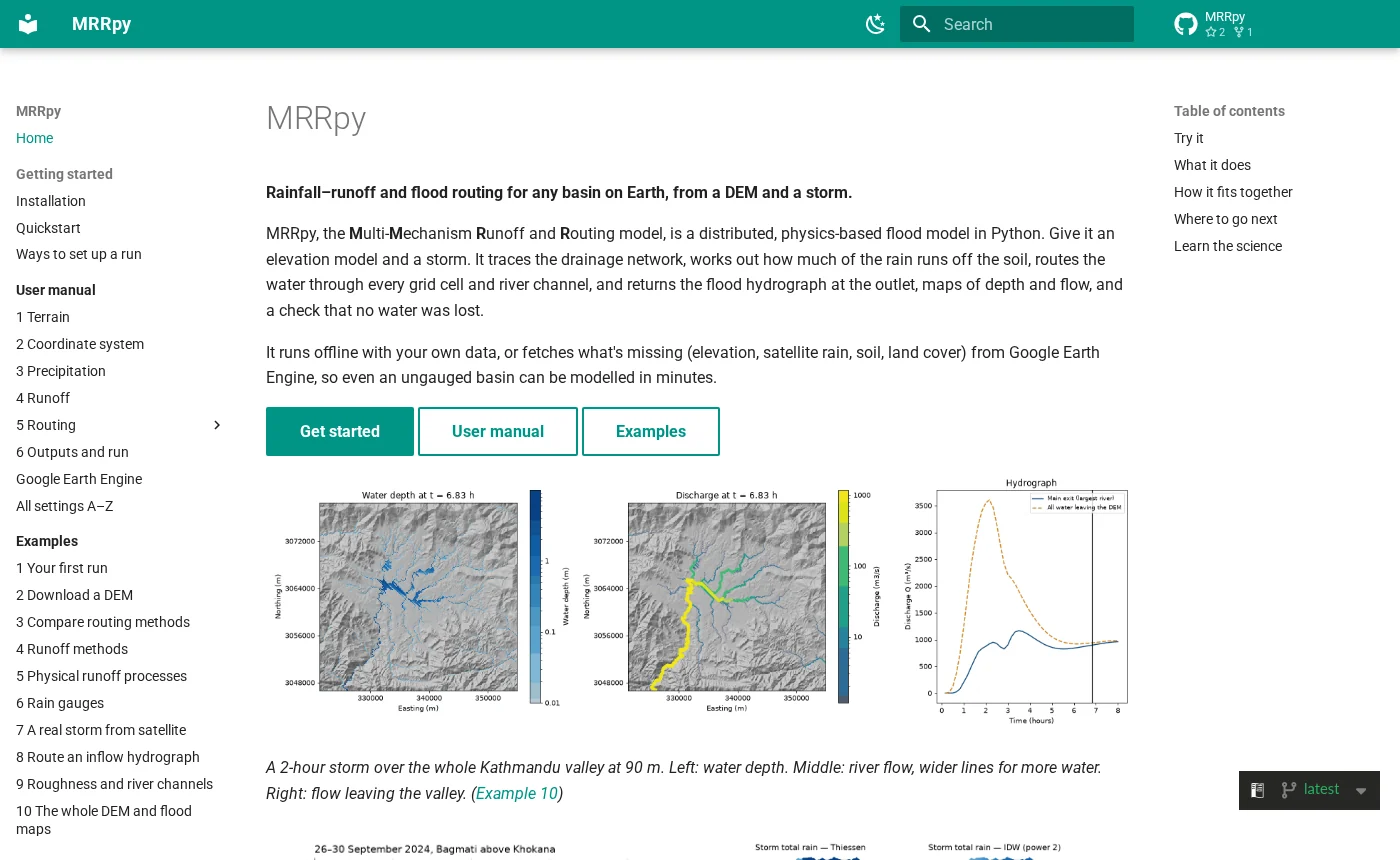Viewport: 1400px width, 860px height.
Task: Focus the Search input field
Action: [1017, 24]
